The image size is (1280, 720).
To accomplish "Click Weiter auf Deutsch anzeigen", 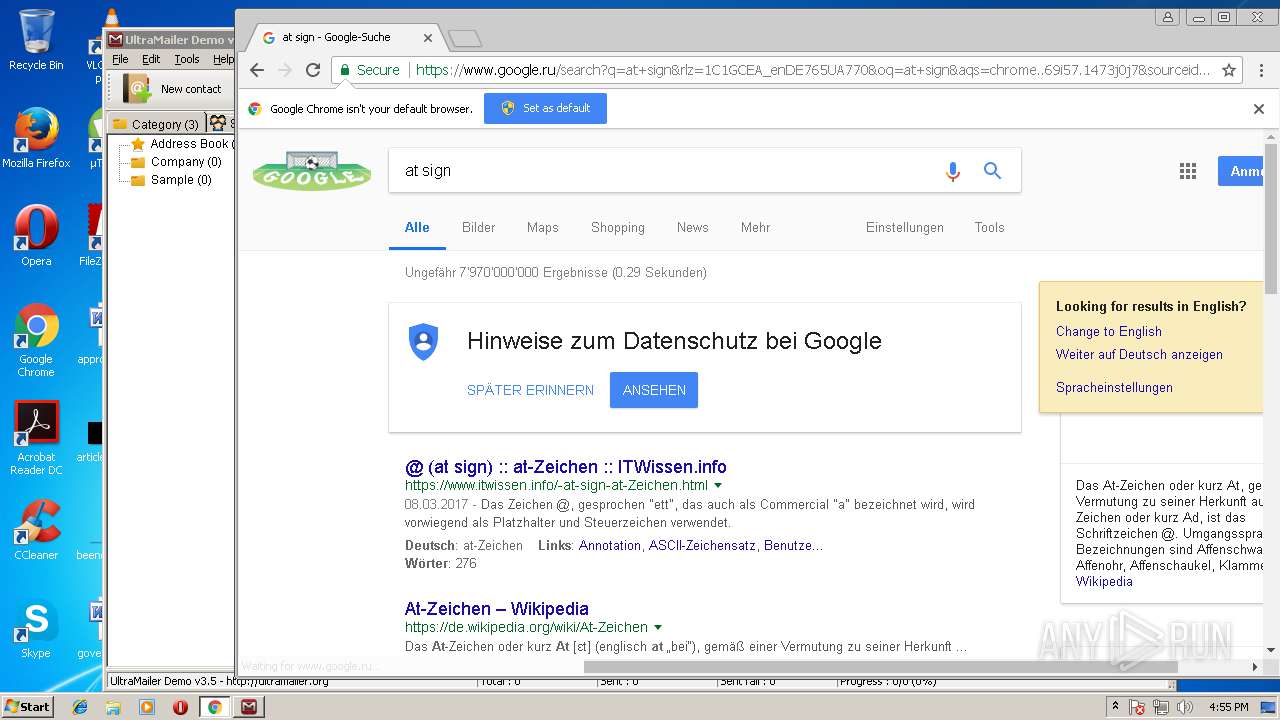I will tap(1139, 354).
